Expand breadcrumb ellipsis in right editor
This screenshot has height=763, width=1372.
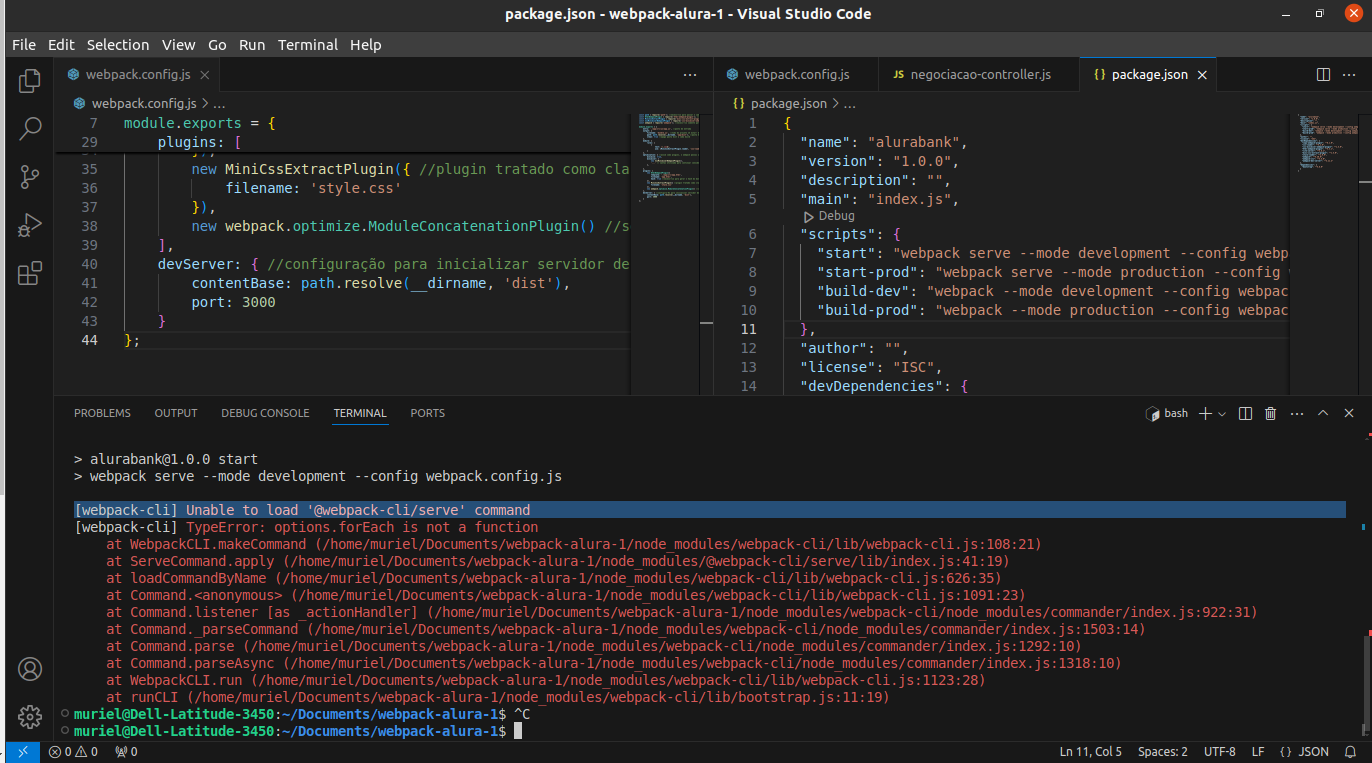coord(850,103)
